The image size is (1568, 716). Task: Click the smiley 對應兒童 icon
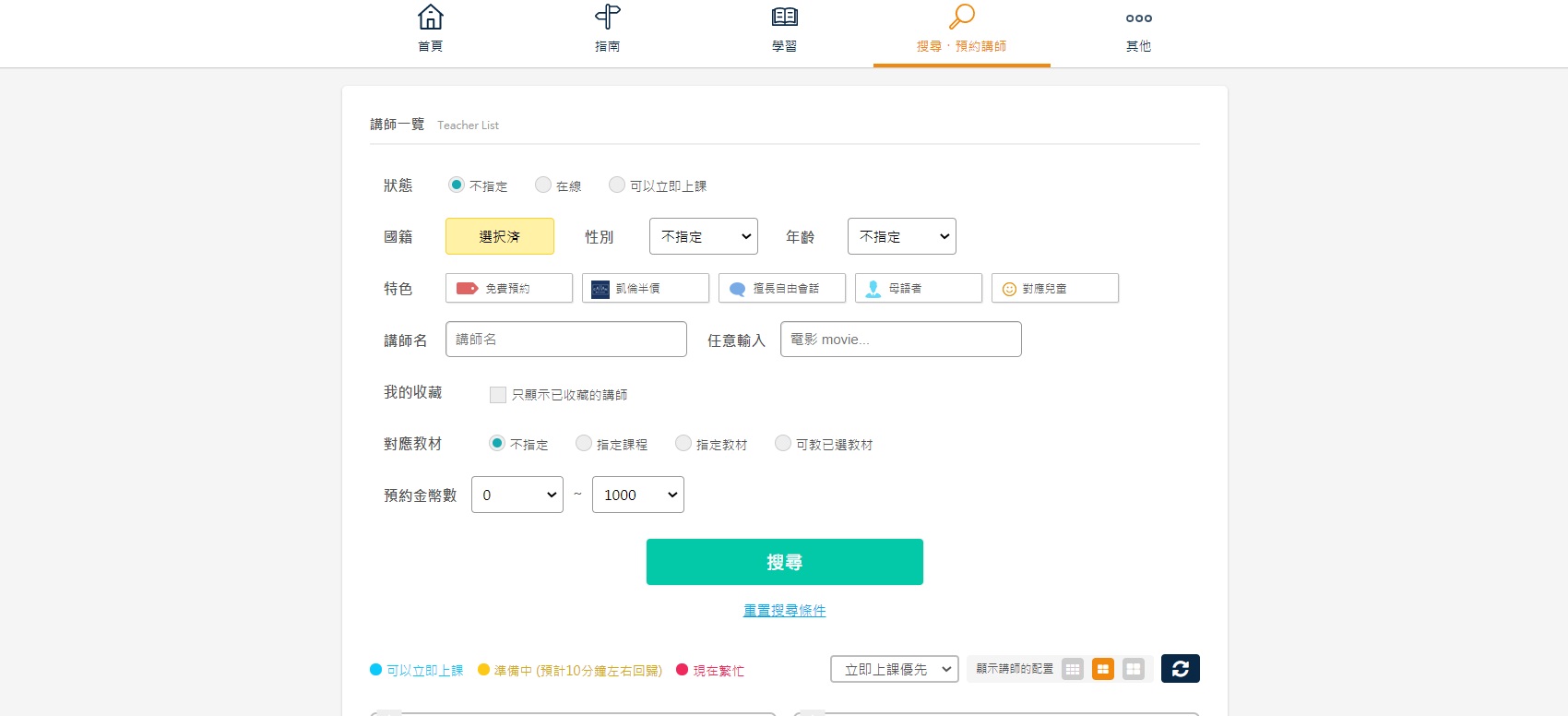[1009, 289]
